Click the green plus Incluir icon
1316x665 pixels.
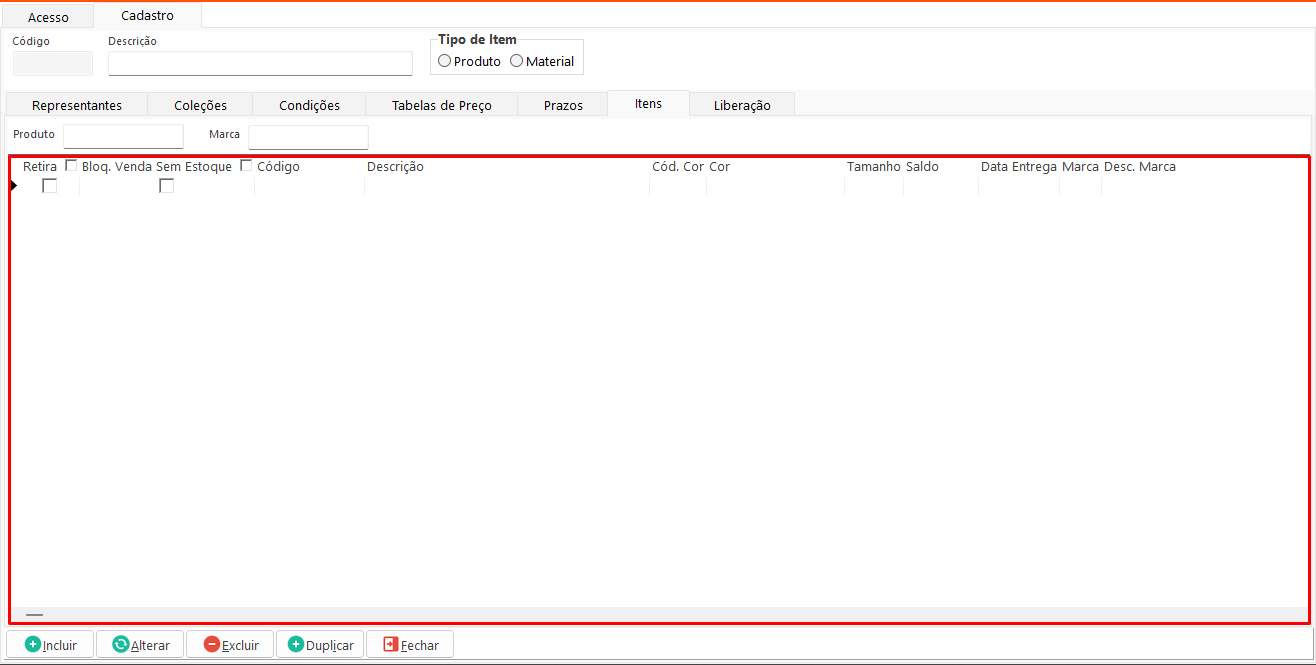[x=33, y=645]
